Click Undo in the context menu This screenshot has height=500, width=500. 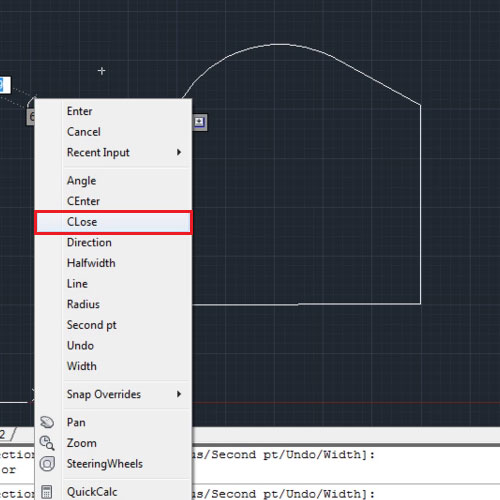(x=113, y=346)
